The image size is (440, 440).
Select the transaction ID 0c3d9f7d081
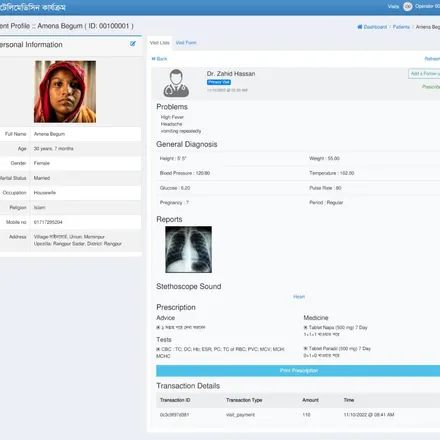click(x=174, y=415)
